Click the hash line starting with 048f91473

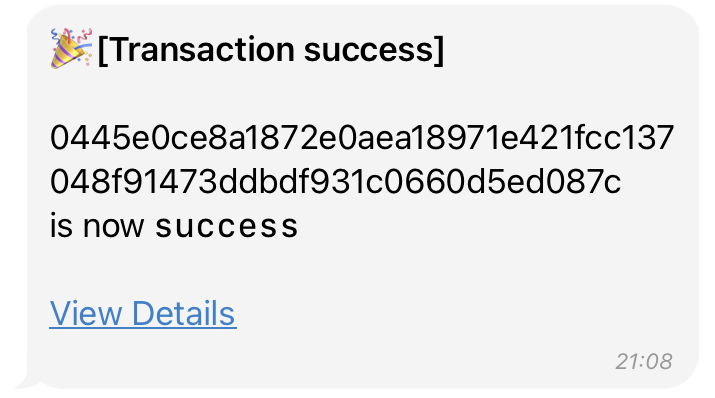336,181
